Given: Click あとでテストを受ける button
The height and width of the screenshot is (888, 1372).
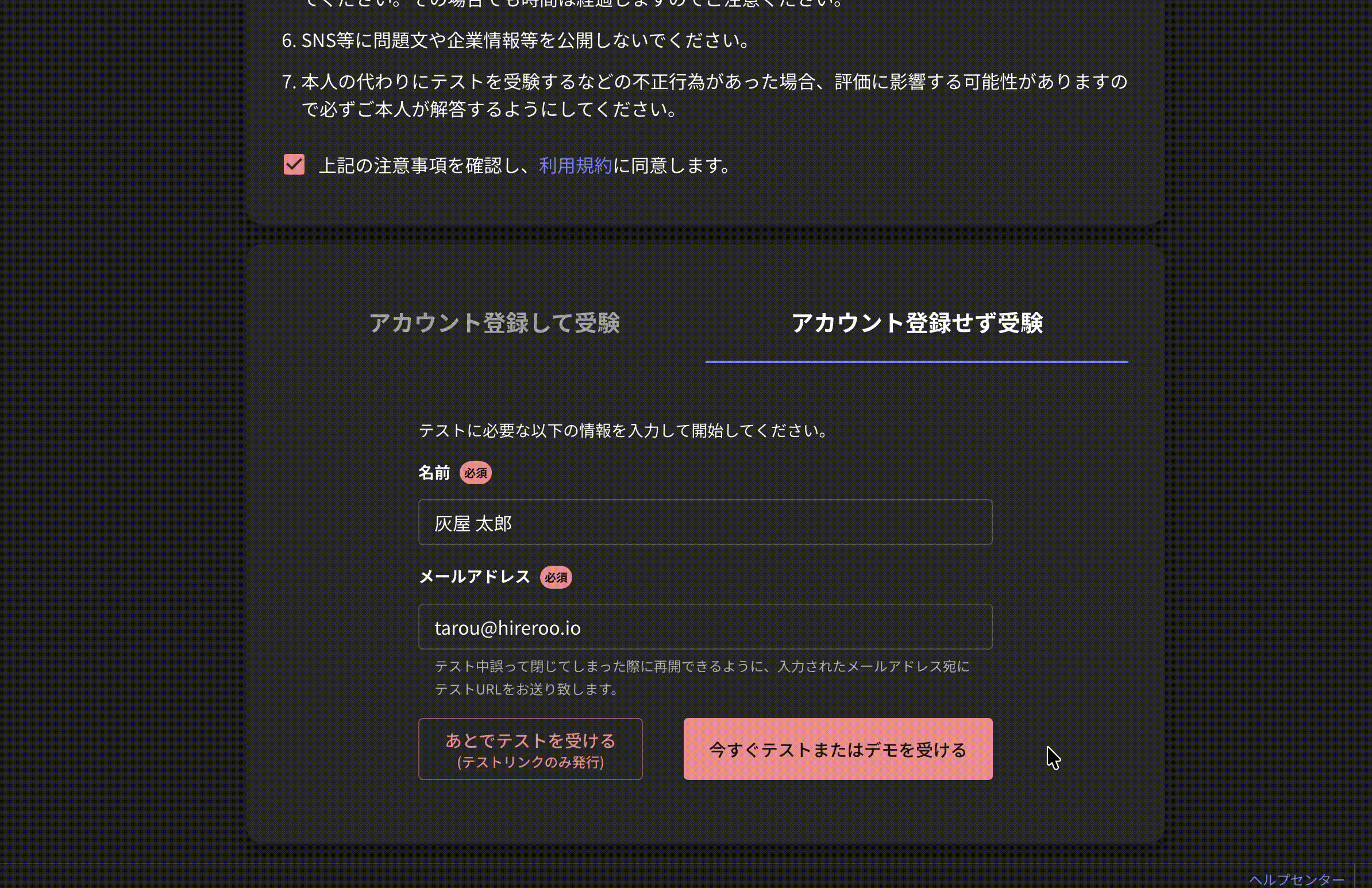Looking at the screenshot, I should pyautogui.click(x=530, y=749).
